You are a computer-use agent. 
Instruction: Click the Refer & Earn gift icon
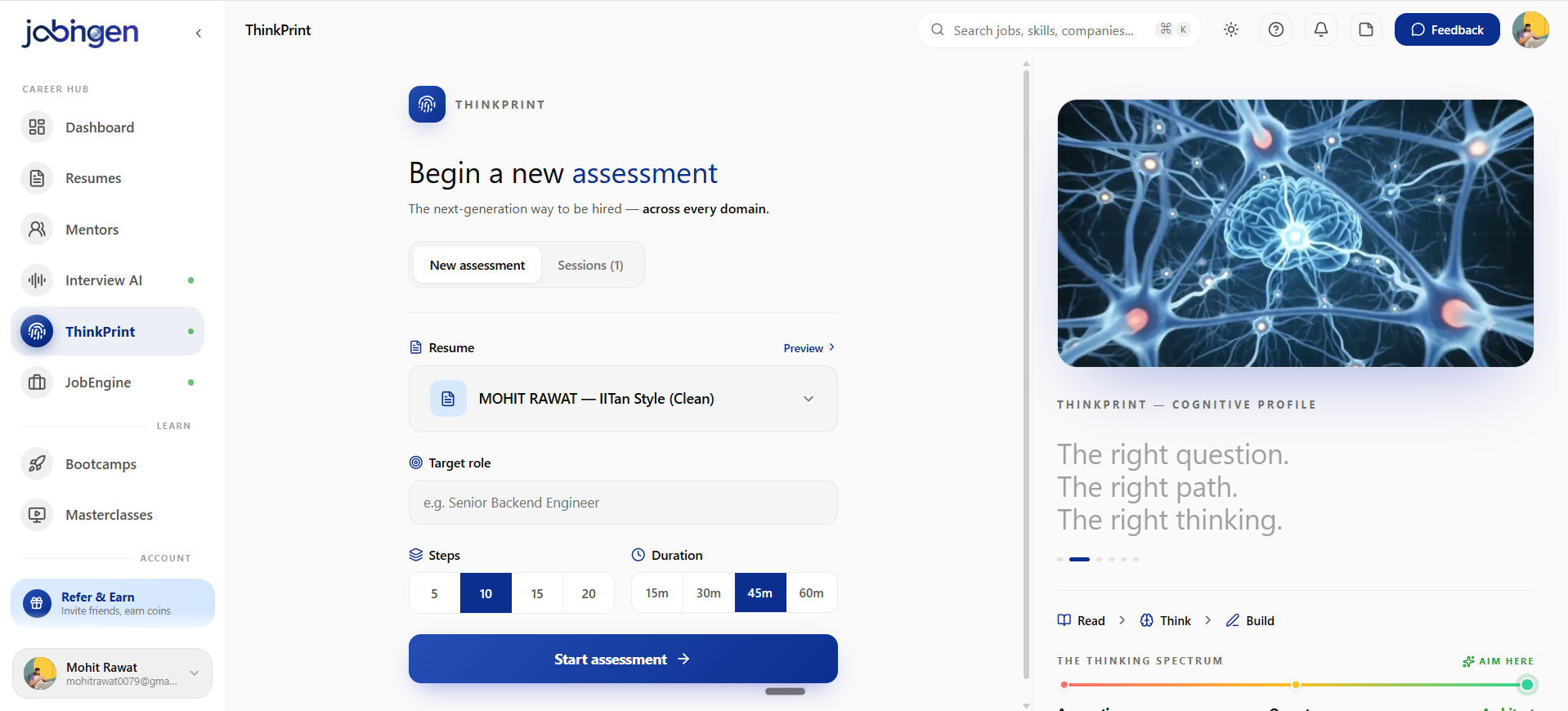(37, 603)
